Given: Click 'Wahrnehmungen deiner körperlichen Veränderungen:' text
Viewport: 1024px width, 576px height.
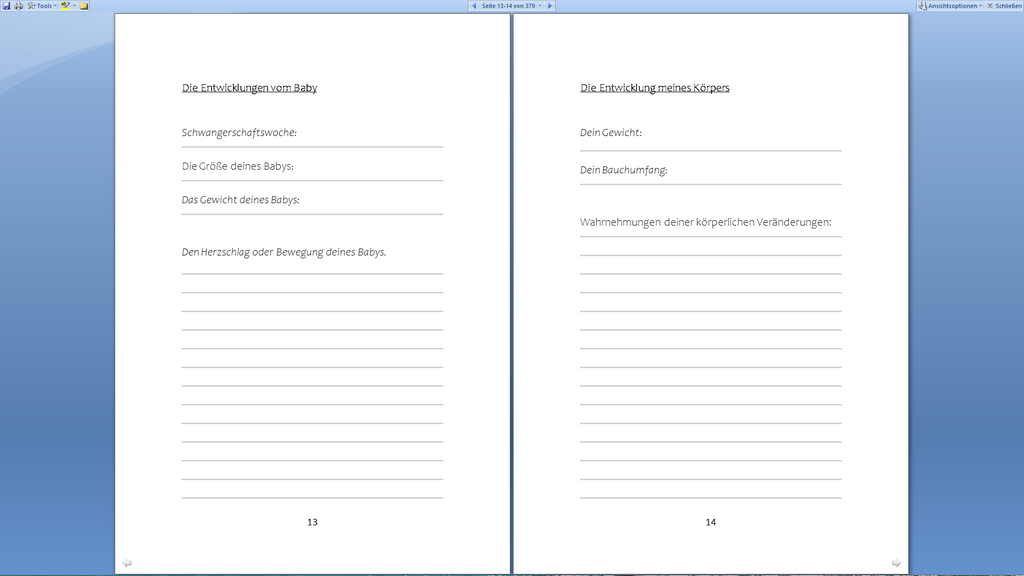Looking at the screenshot, I should pos(706,222).
